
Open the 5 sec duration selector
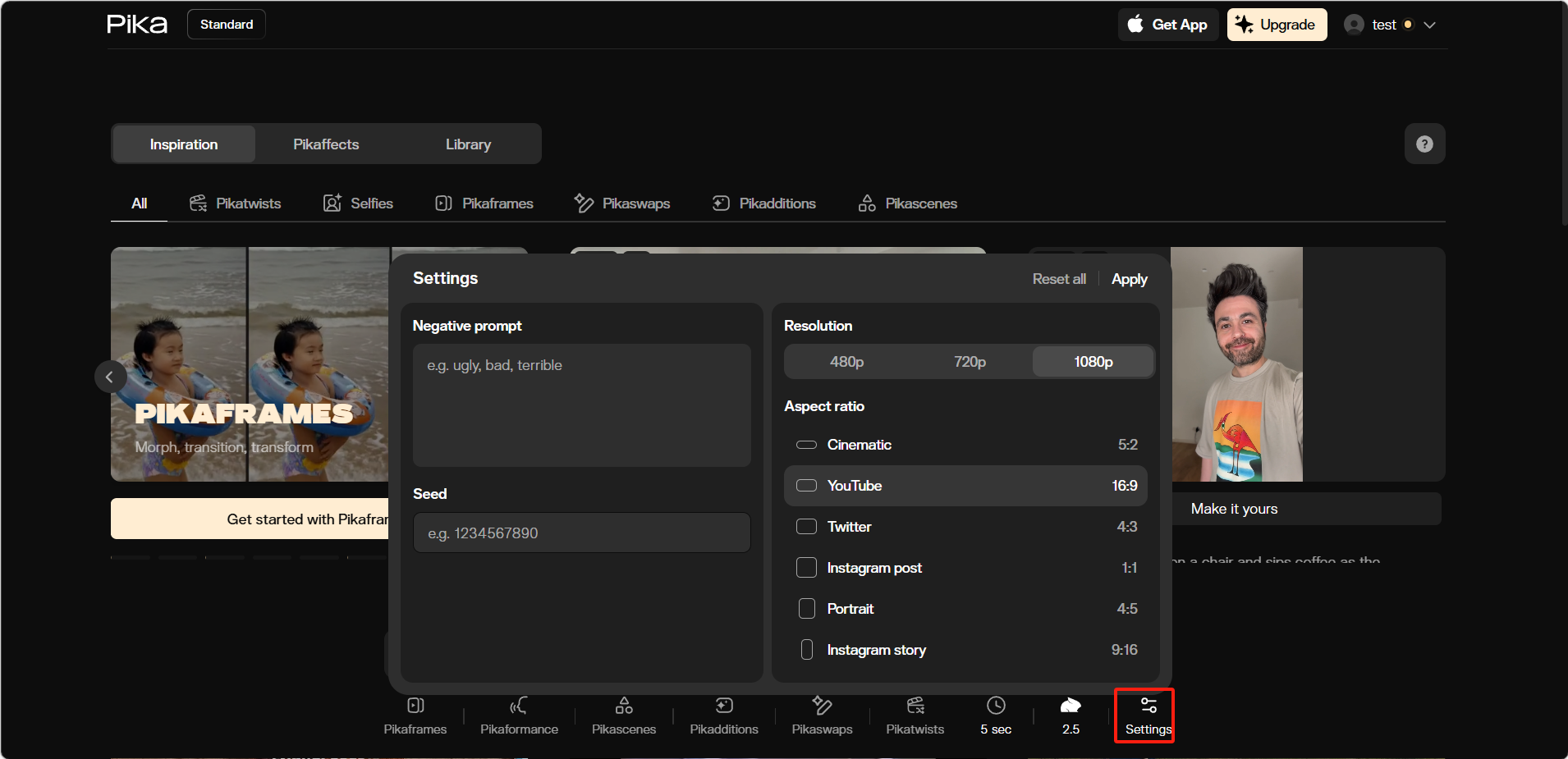click(996, 716)
